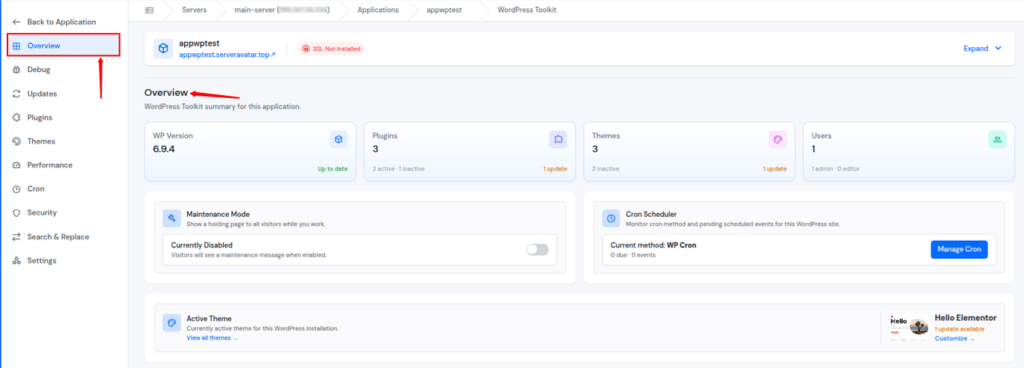1024x368 pixels.
Task: Click the Security shield icon in the sidebar
Action: point(16,213)
